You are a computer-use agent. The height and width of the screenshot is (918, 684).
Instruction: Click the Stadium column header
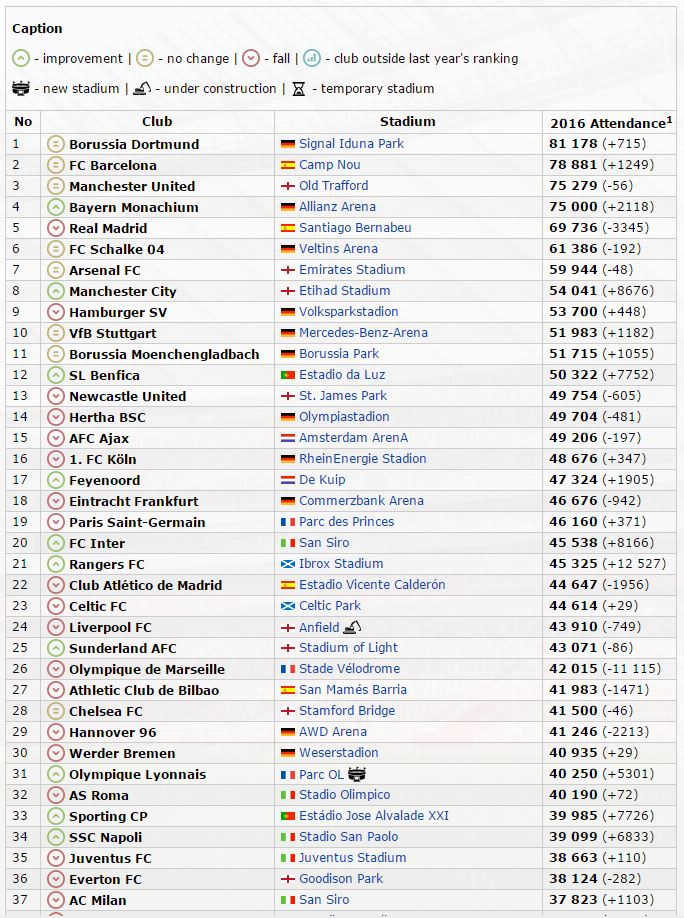point(408,121)
